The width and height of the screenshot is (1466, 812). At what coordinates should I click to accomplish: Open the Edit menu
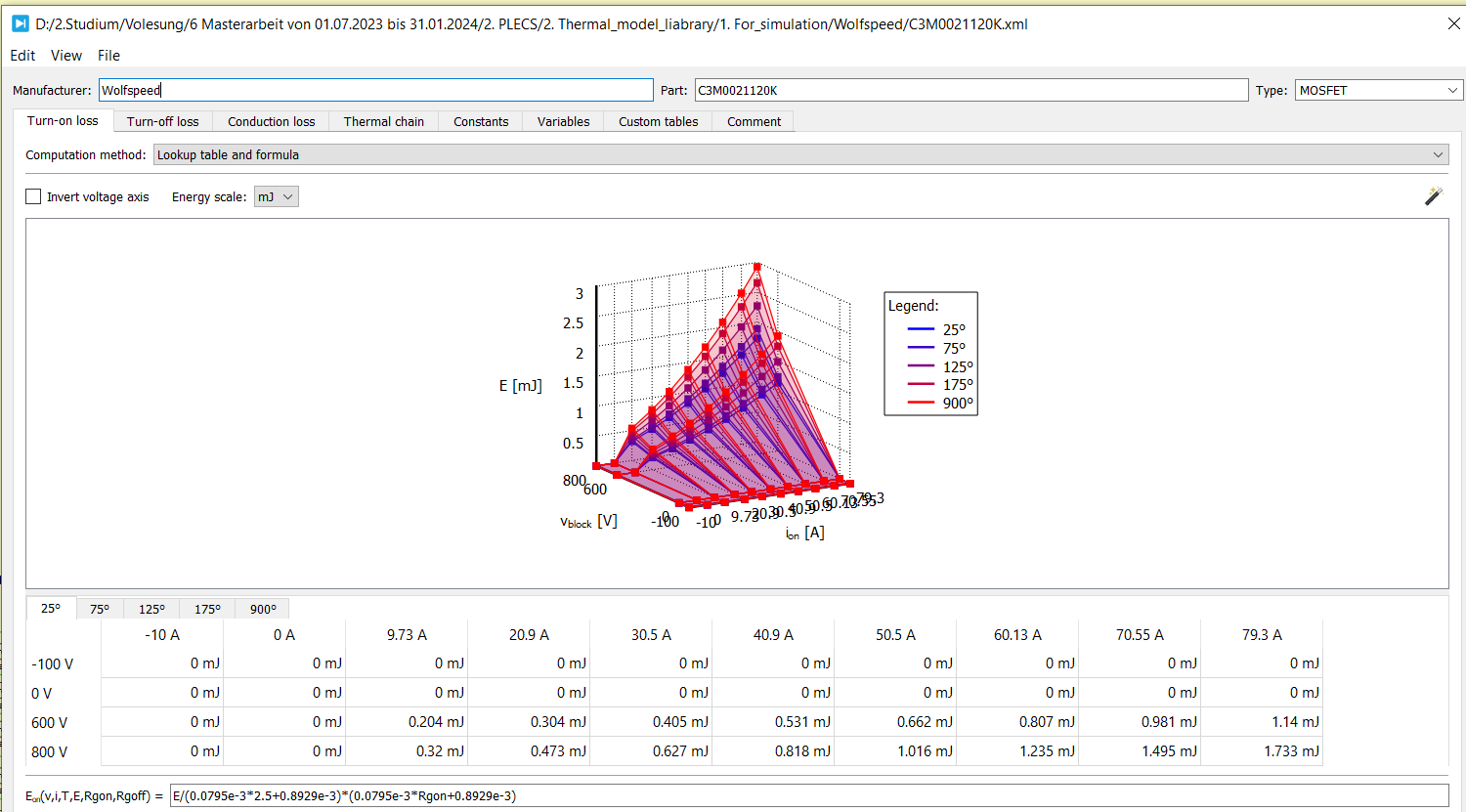22,56
